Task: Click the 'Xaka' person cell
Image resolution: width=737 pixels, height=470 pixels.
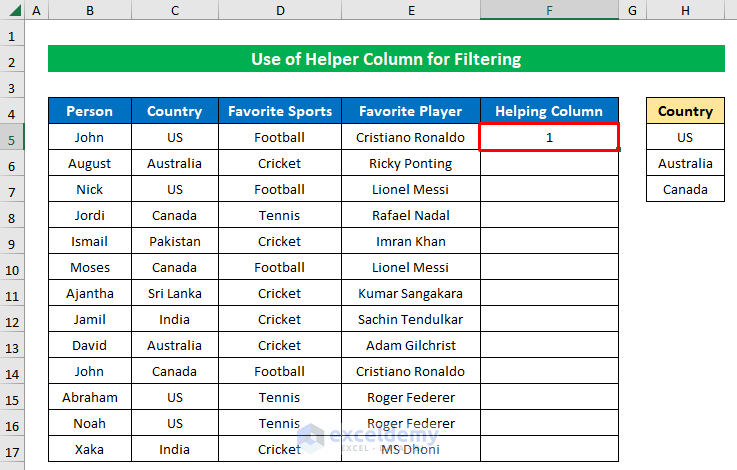Action: click(x=89, y=449)
